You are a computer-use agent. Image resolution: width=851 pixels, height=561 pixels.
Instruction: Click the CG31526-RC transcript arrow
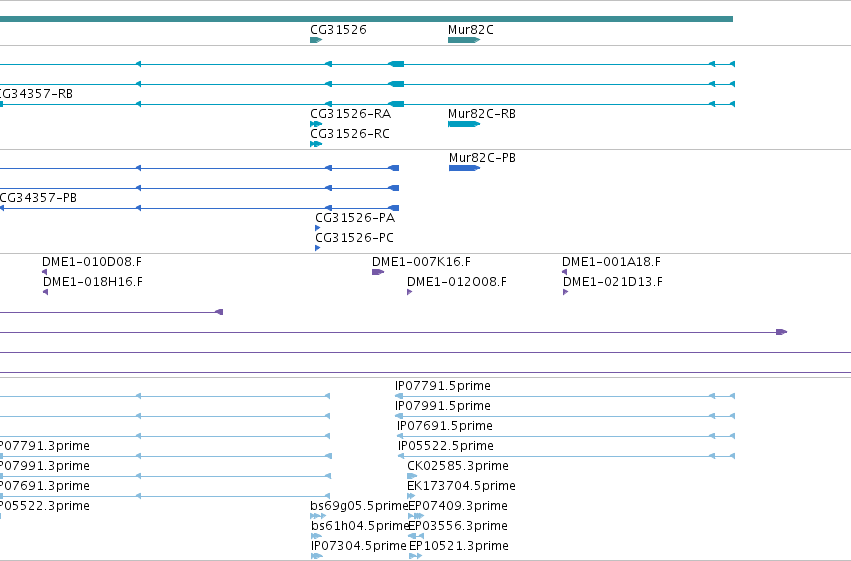316,144
